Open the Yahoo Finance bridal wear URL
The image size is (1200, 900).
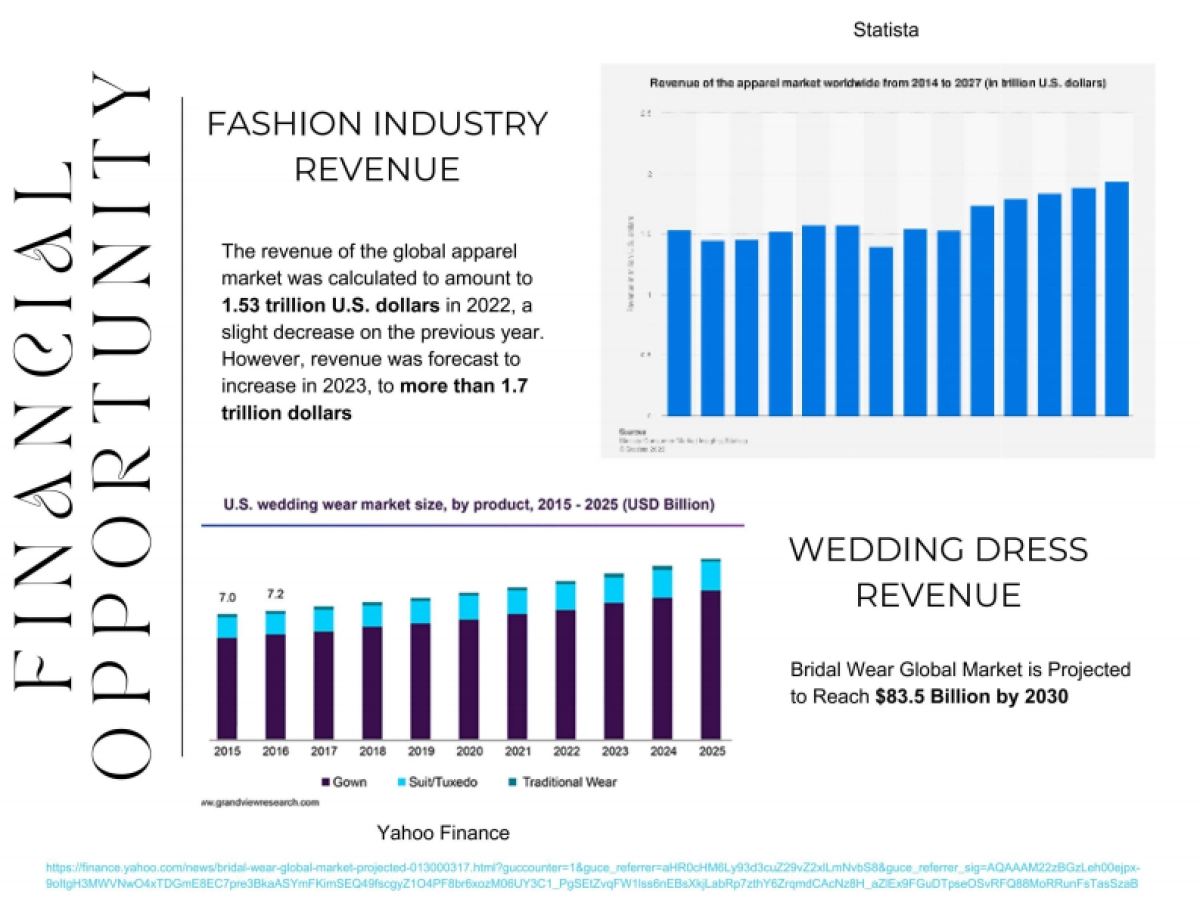click(592, 875)
